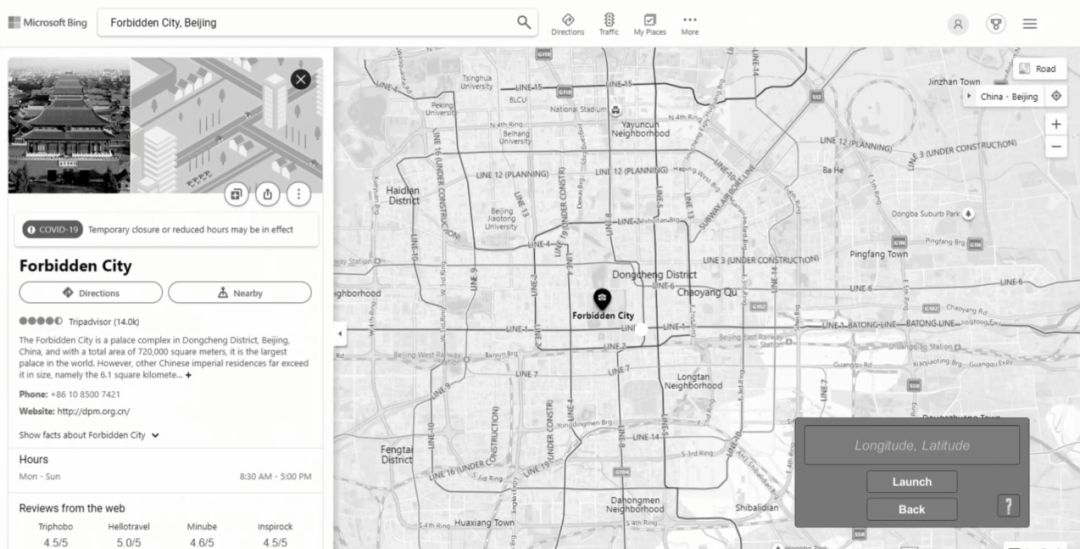Click the Jinzhan Town map label
The height and width of the screenshot is (549, 1080).
954,81
